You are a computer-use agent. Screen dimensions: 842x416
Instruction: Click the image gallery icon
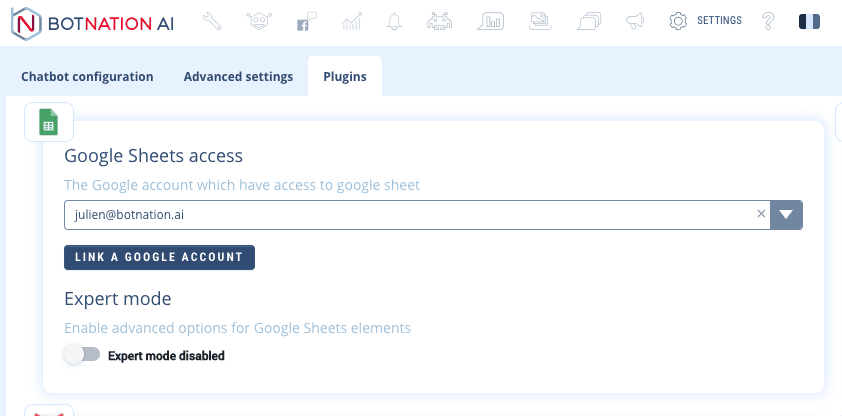(x=540, y=21)
